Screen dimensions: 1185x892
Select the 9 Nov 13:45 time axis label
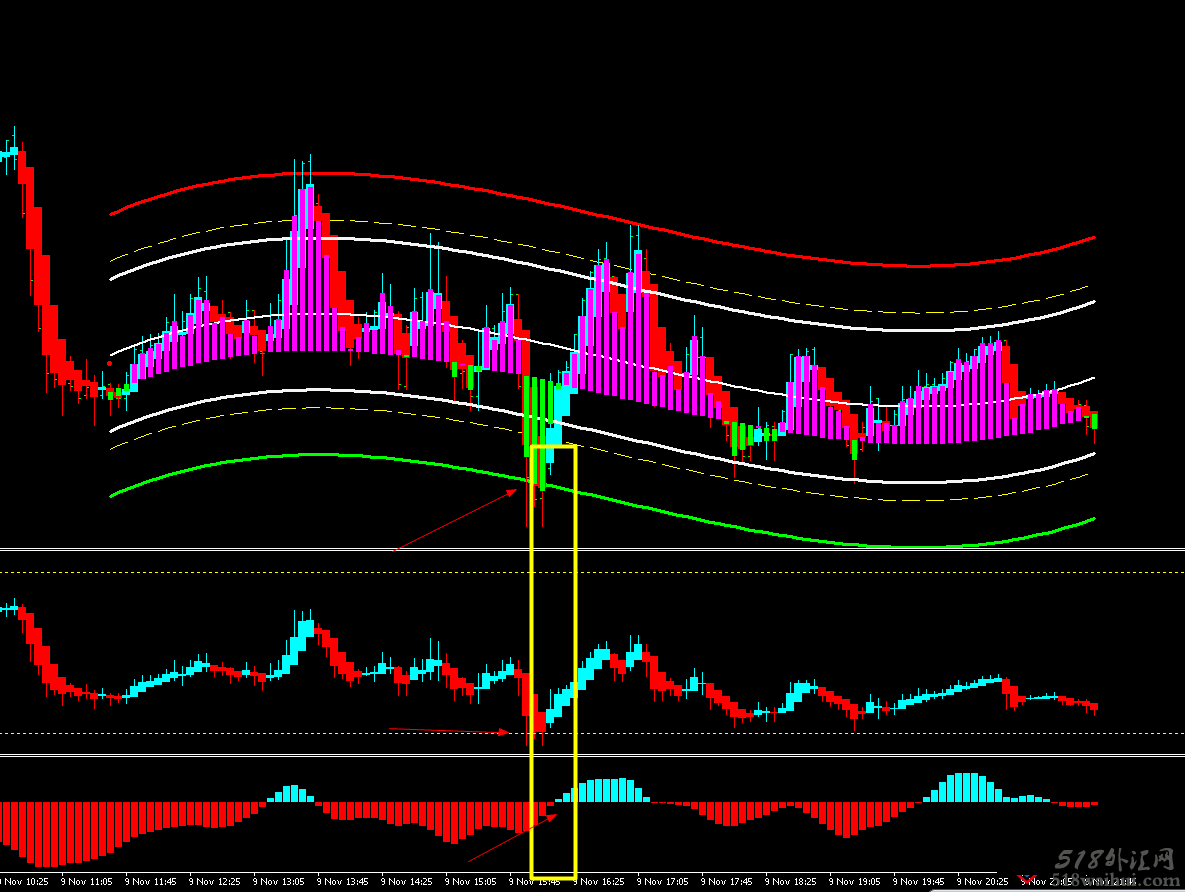point(344,883)
